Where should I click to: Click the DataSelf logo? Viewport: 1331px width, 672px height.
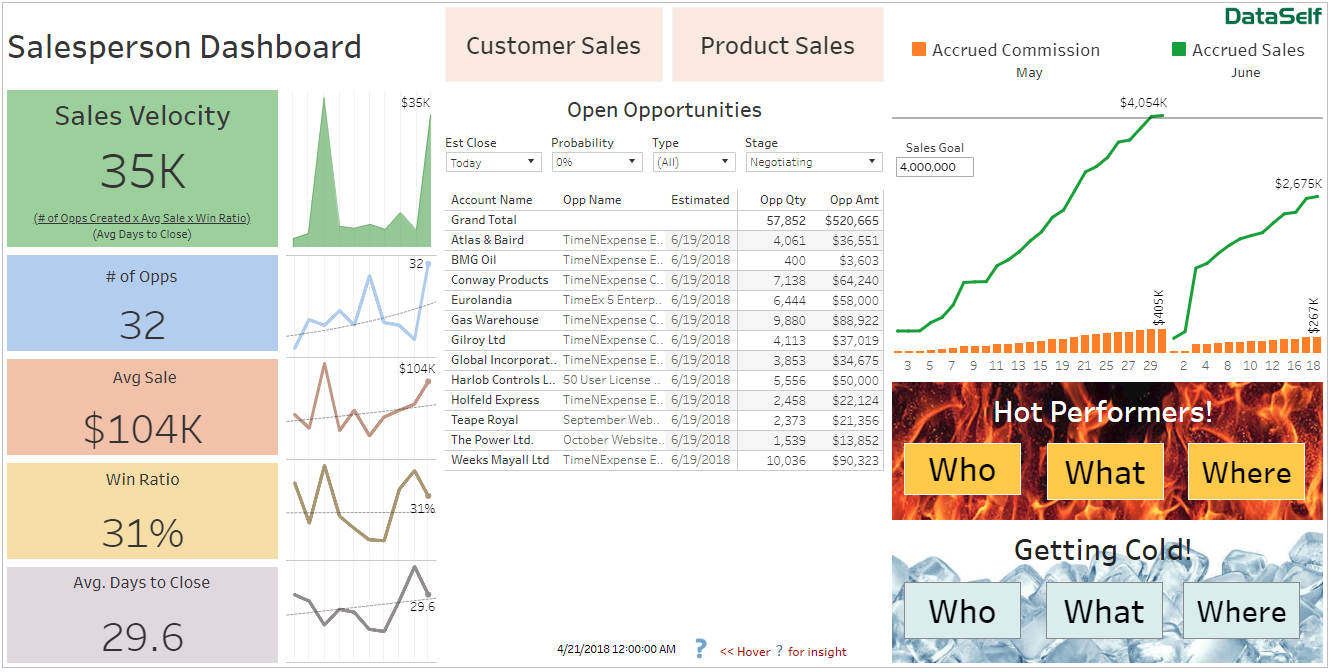pos(1272,16)
